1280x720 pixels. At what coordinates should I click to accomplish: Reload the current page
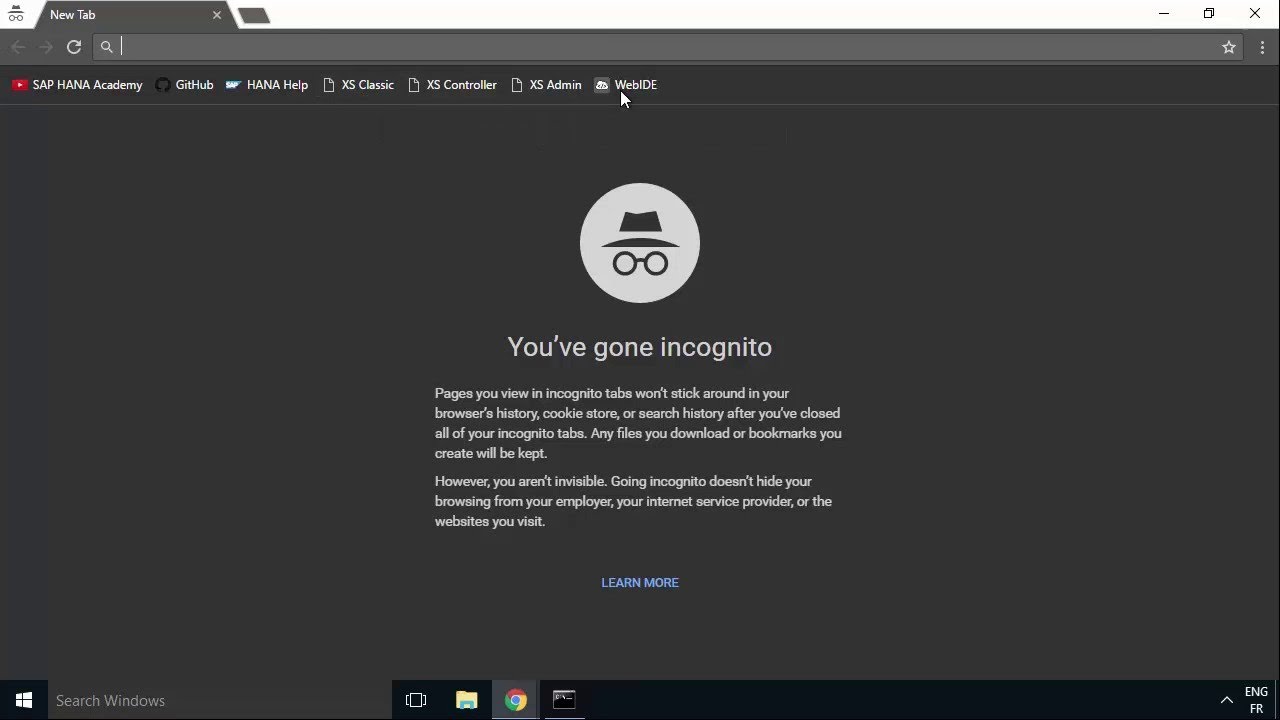click(x=74, y=47)
